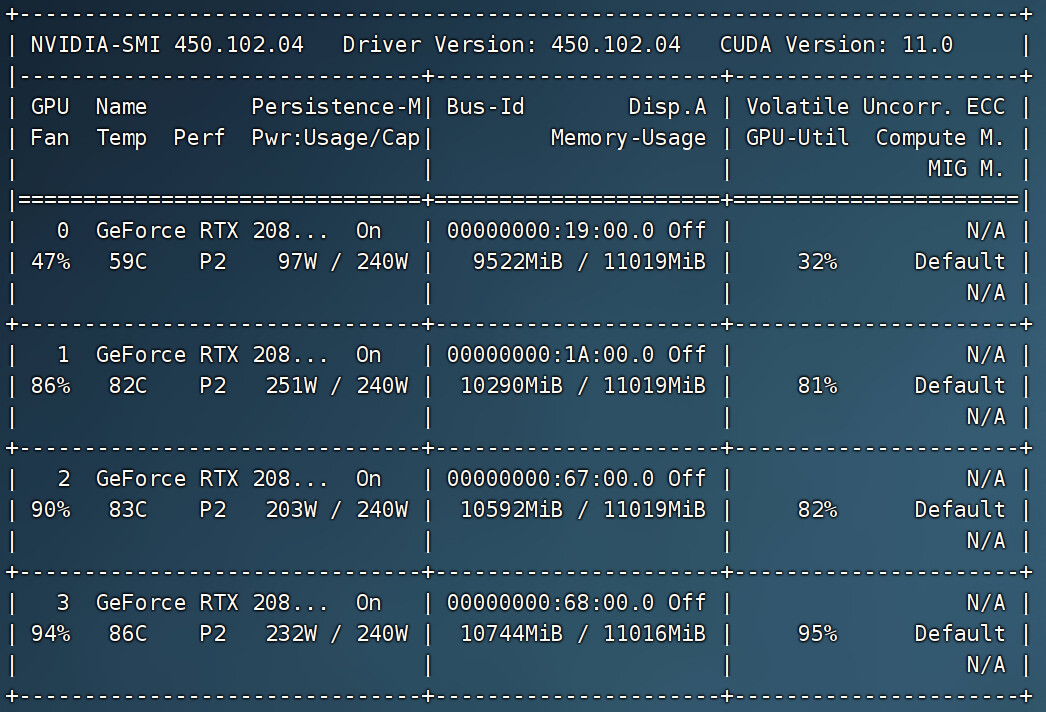Click the 86C temperature reading
The height and width of the screenshot is (712, 1046).
click(x=128, y=634)
